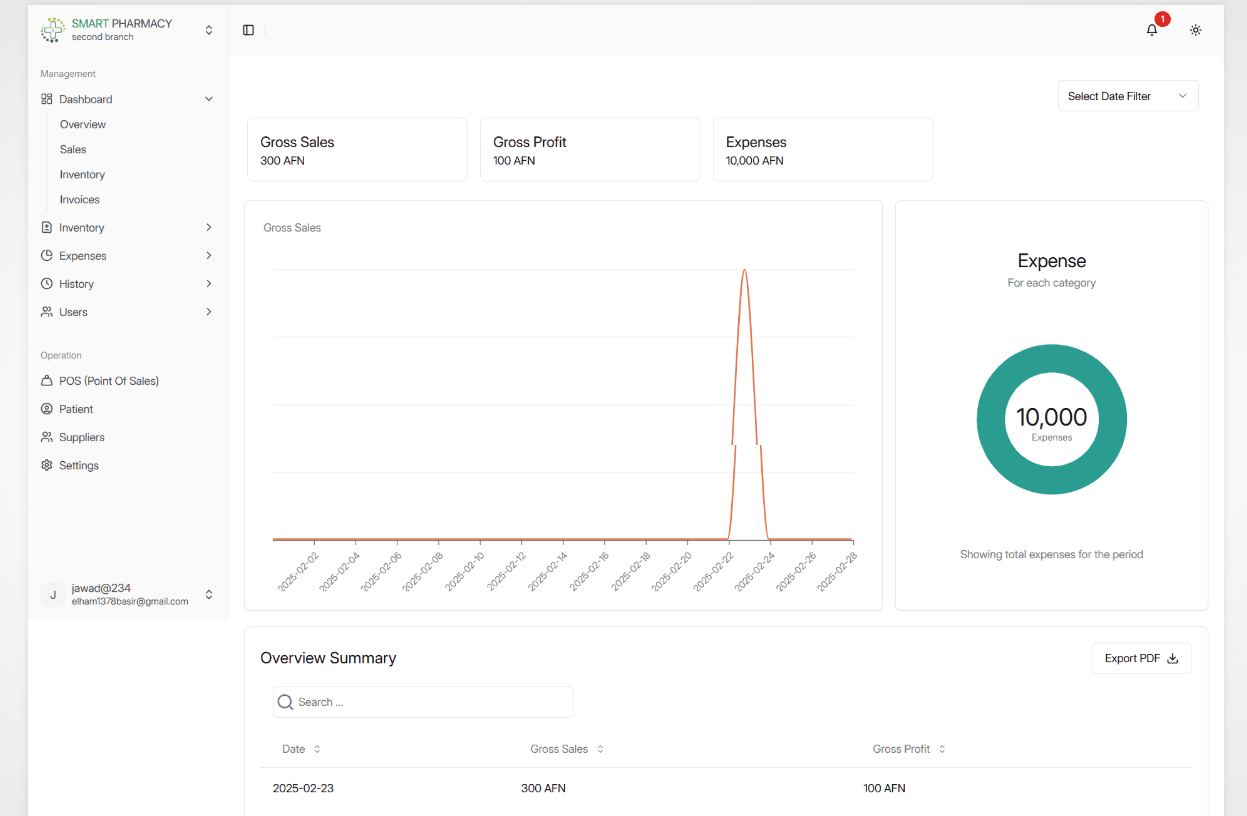
Task: Open Settings from the sidebar
Action: coord(78,465)
